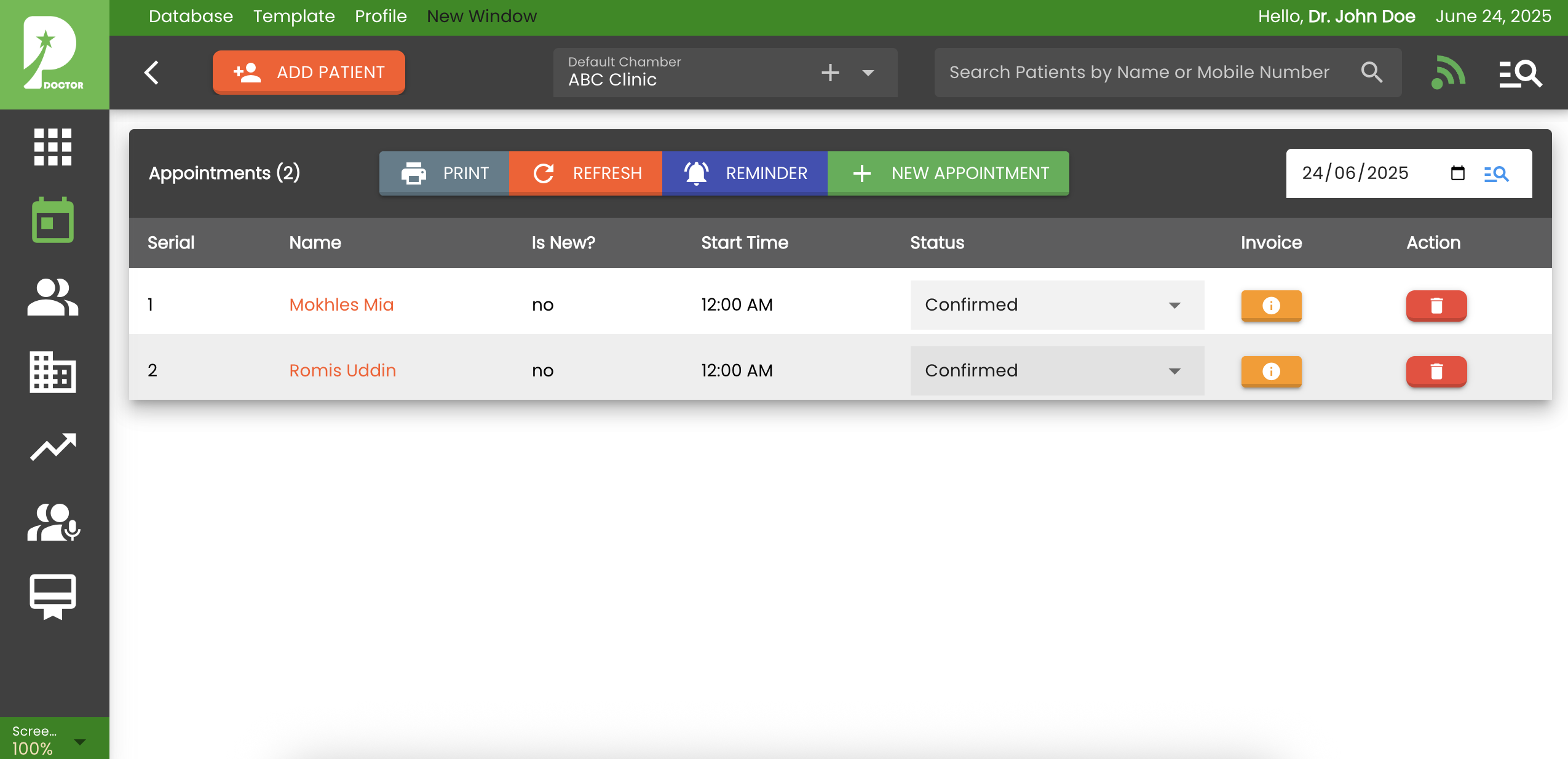Screen dimensions: 1568x759
Task: Open the screen zoom 100% dropdown
Action: (54, 739)
